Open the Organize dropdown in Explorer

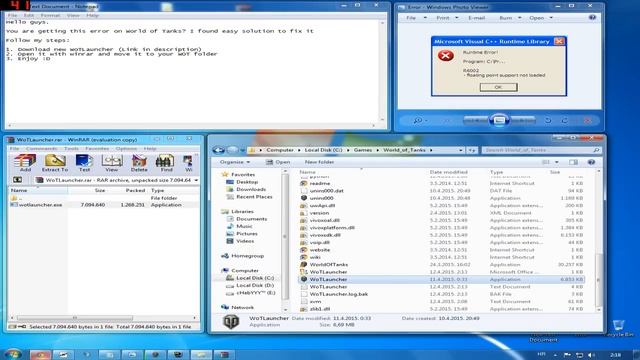(x=235, y=162)
